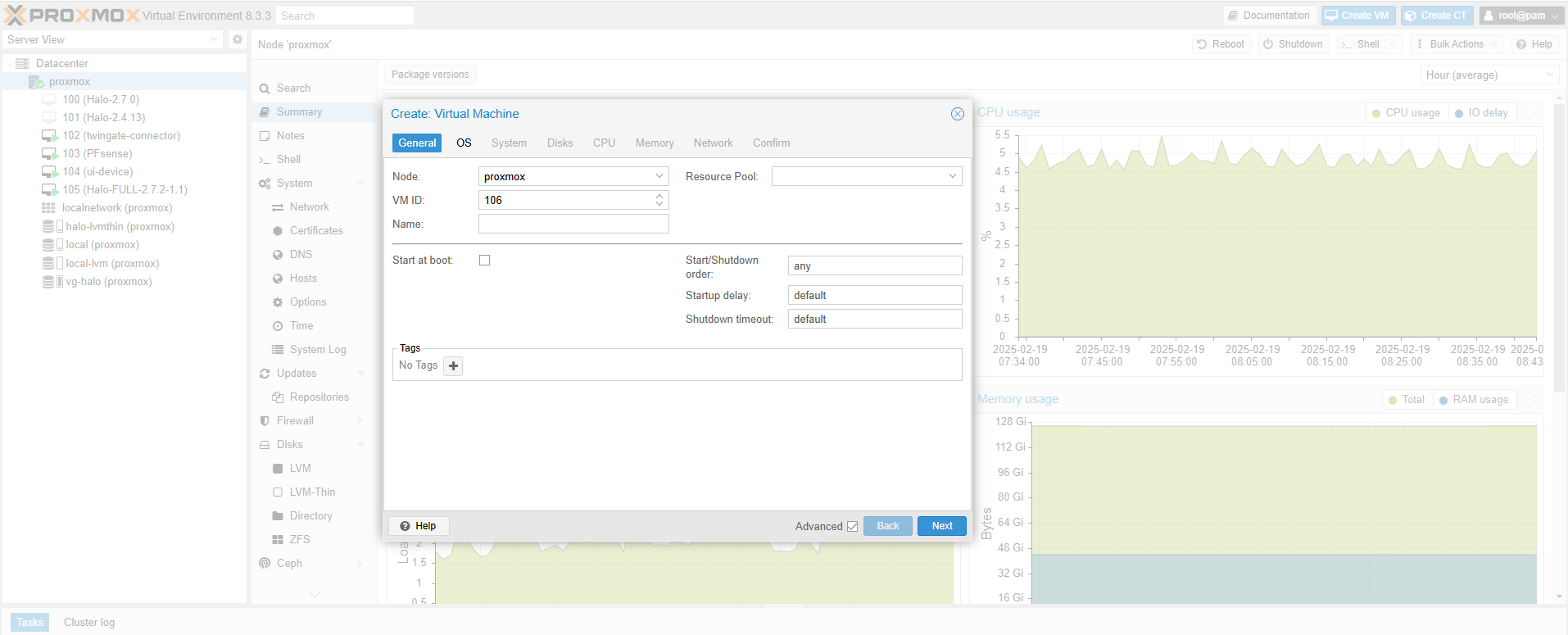The width and height of the screenshot is (1568, 635).
Task: Click the Certificates icon in sidebar
Action: coord(278,231)
